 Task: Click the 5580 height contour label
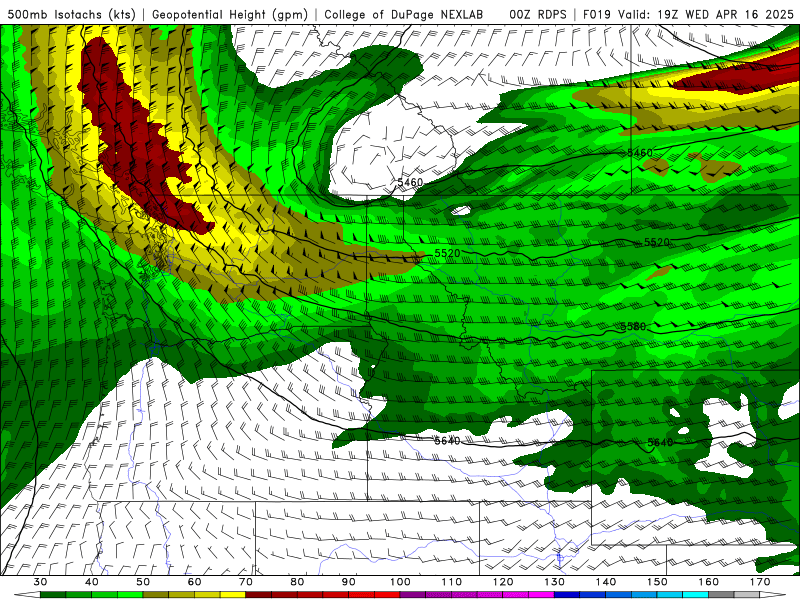click(x=633, y=327)
